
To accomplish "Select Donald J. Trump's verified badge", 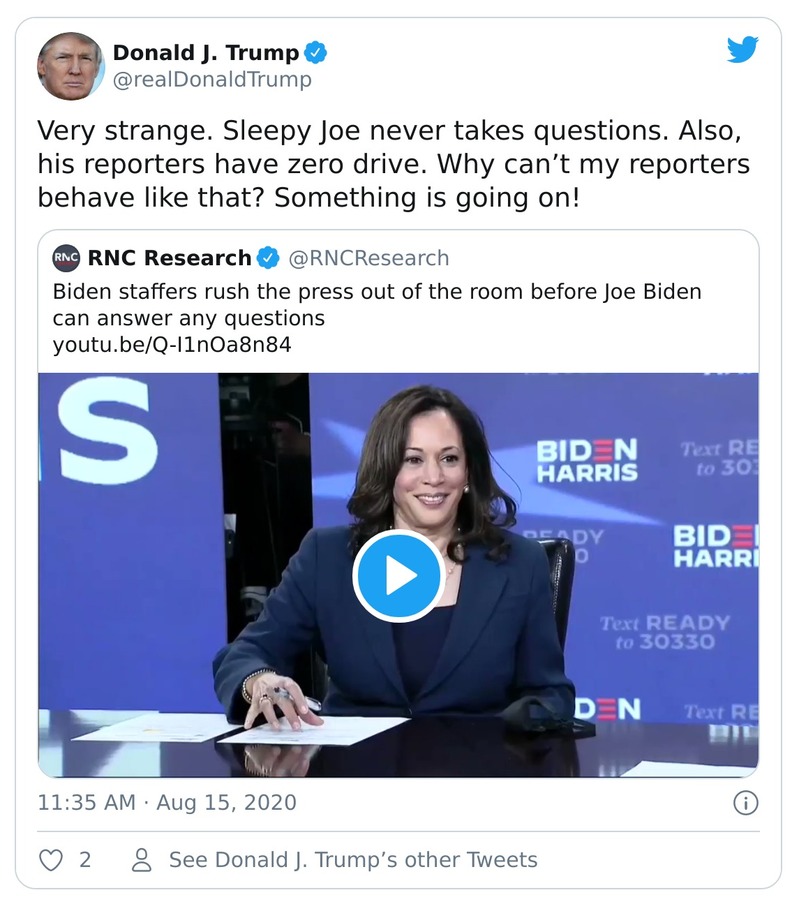I will pyautogui.click(x=313, y=52).
